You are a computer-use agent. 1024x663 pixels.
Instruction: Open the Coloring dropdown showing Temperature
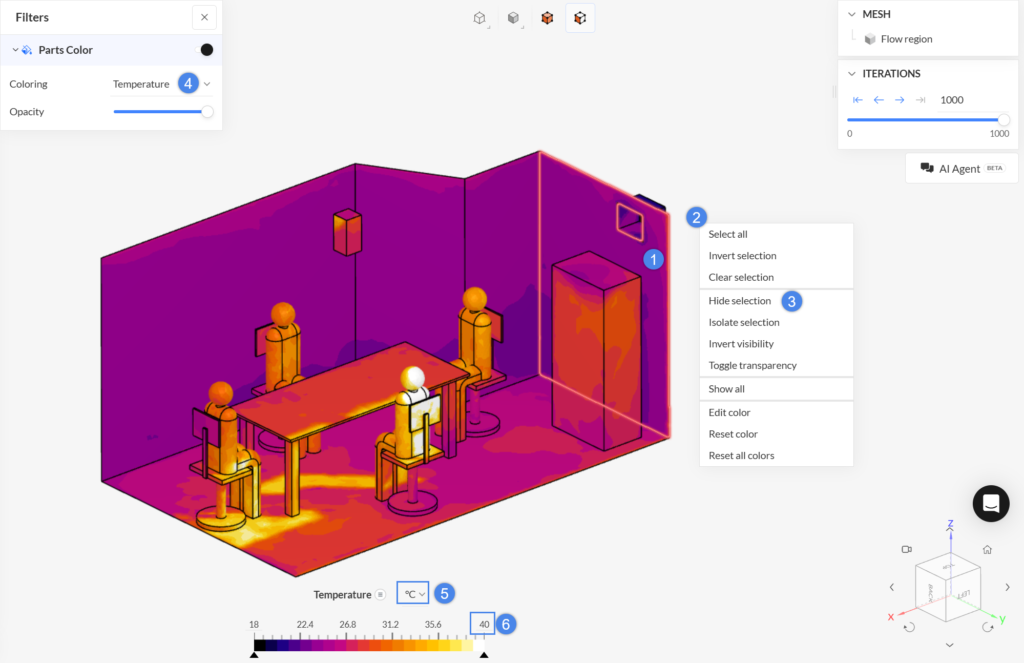(x=161, y=84)
